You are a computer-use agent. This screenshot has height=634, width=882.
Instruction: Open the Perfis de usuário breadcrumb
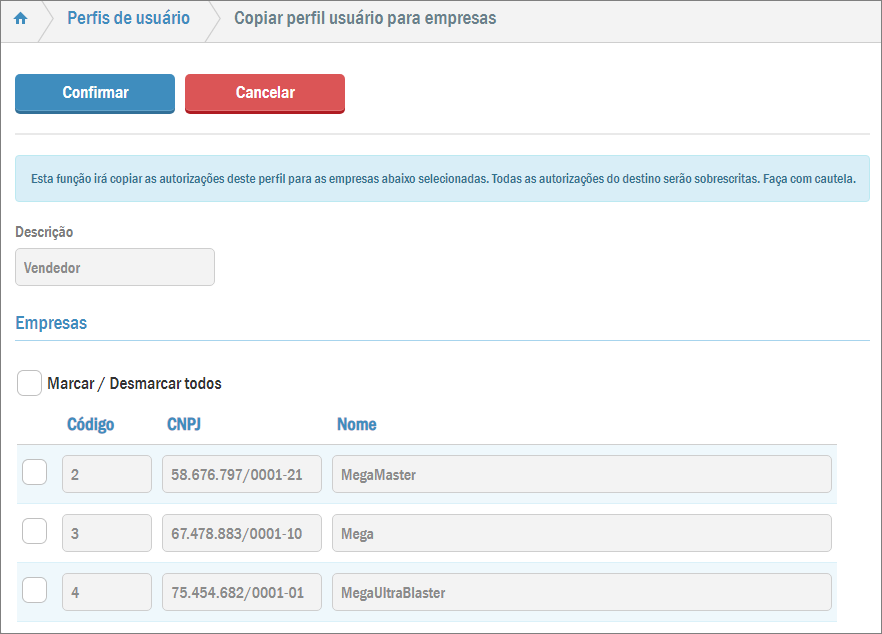pyautogui.click(x=128, y=19)
